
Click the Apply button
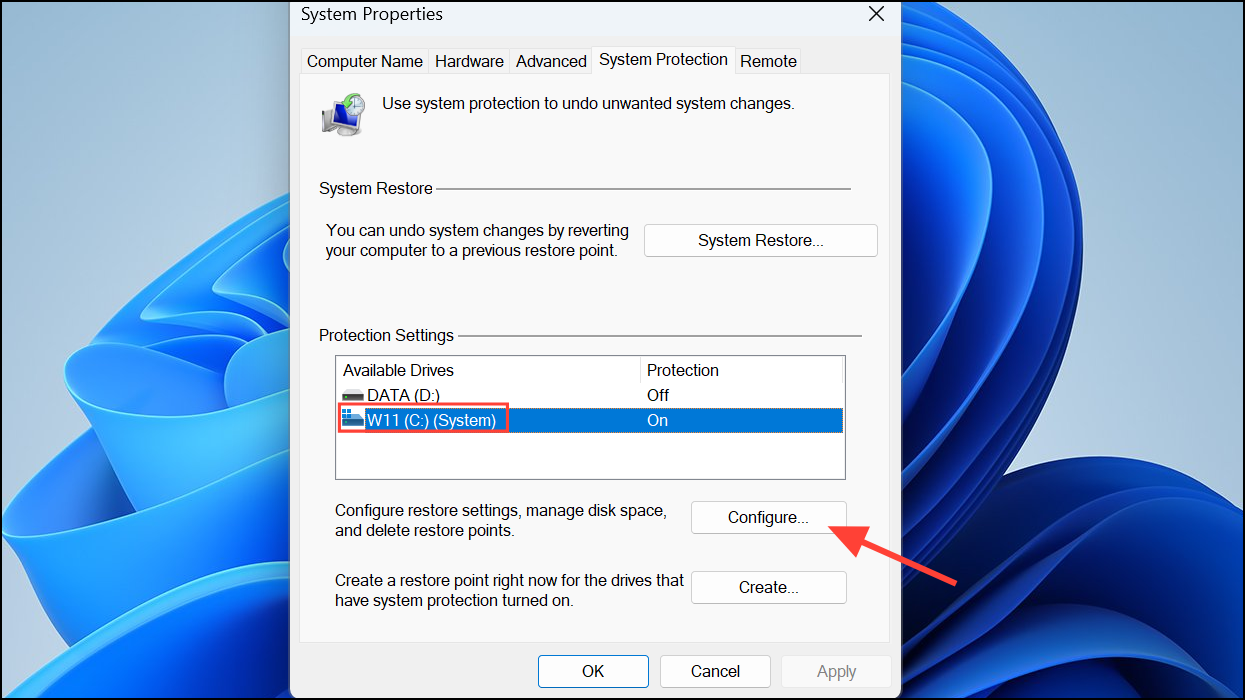pos(836,671)
